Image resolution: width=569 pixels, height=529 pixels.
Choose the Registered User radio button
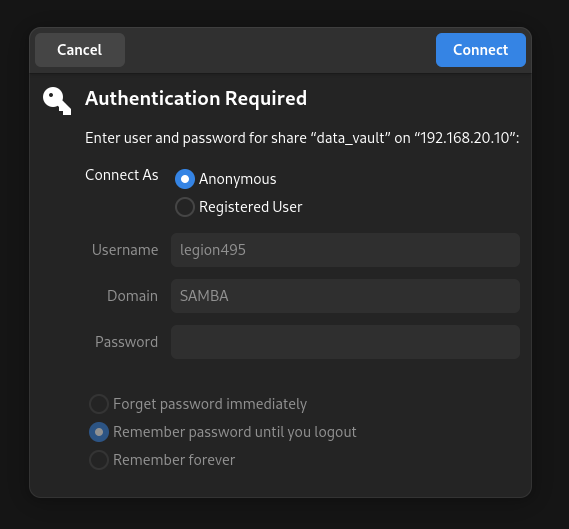[185, 207]
